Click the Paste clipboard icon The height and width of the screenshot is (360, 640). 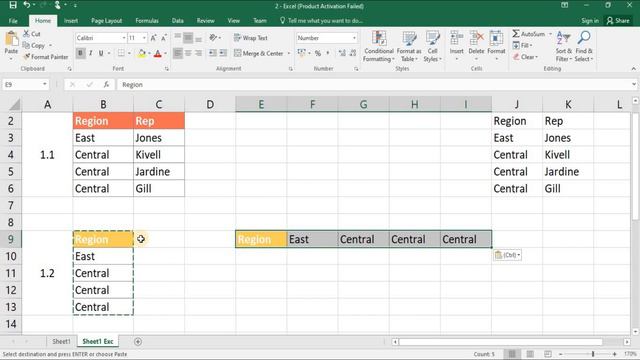(x=11, y=39)
